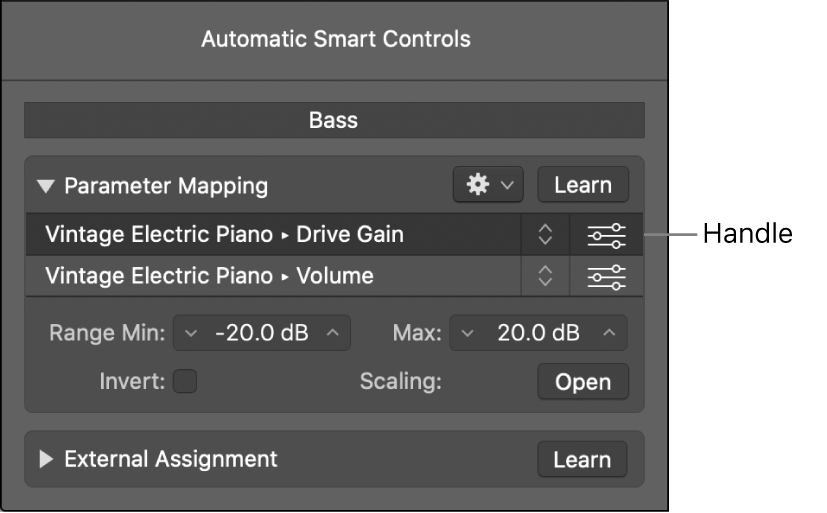Select the Drive Gain mapping row
The width and height of the screenshot is (827, 513).
[x=270, y=235]
